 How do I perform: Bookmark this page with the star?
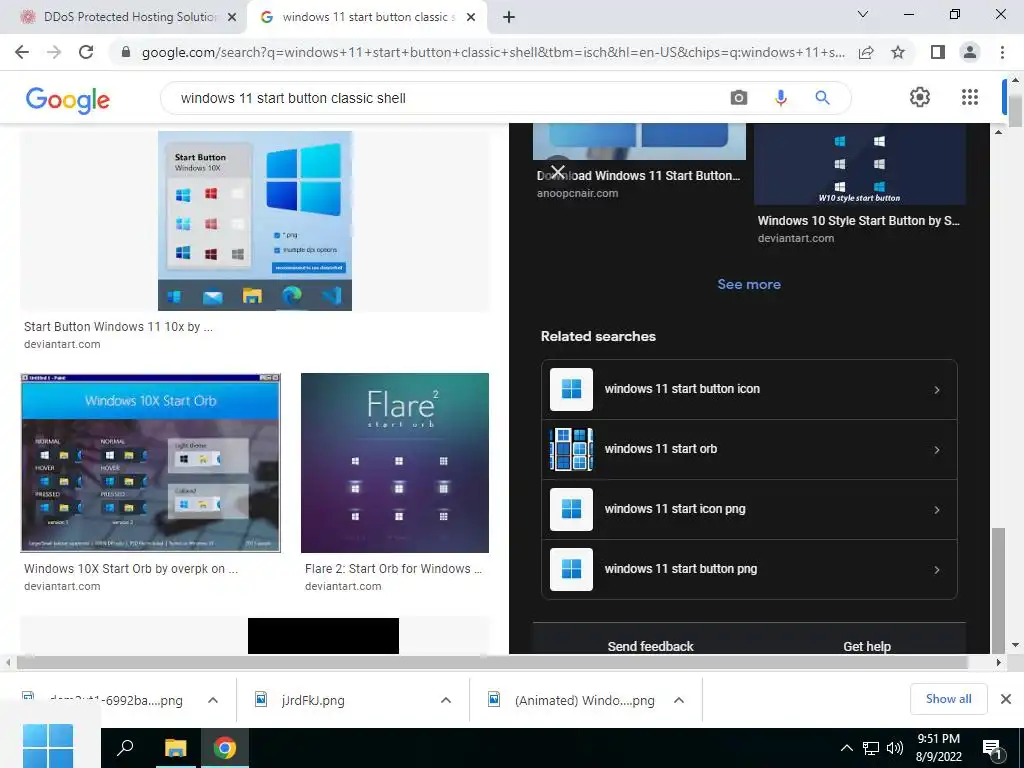[x=898, y=52]
